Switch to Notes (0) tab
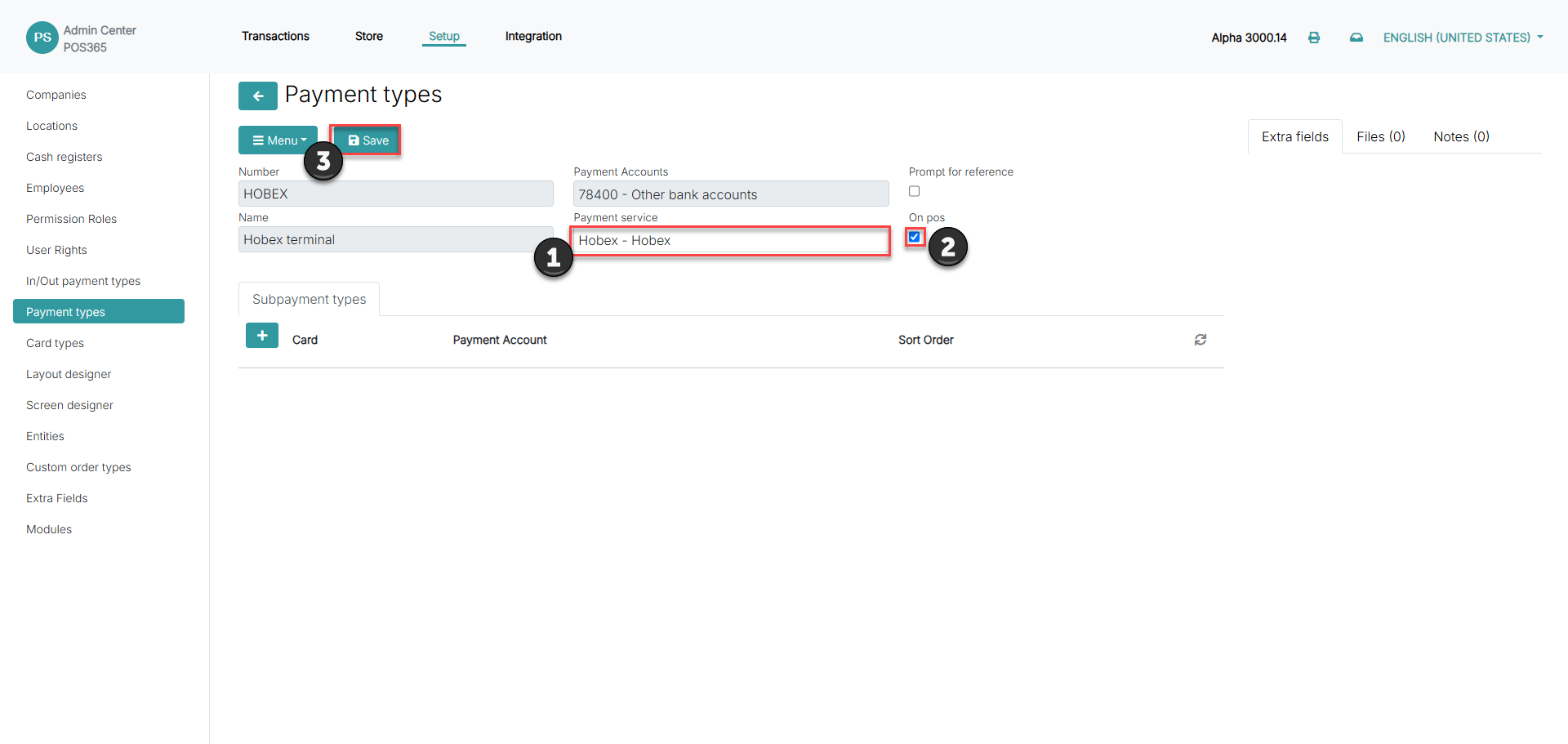Viewport: 1568px width, 744px height. pyautogui.click(x=1462, y=136)
